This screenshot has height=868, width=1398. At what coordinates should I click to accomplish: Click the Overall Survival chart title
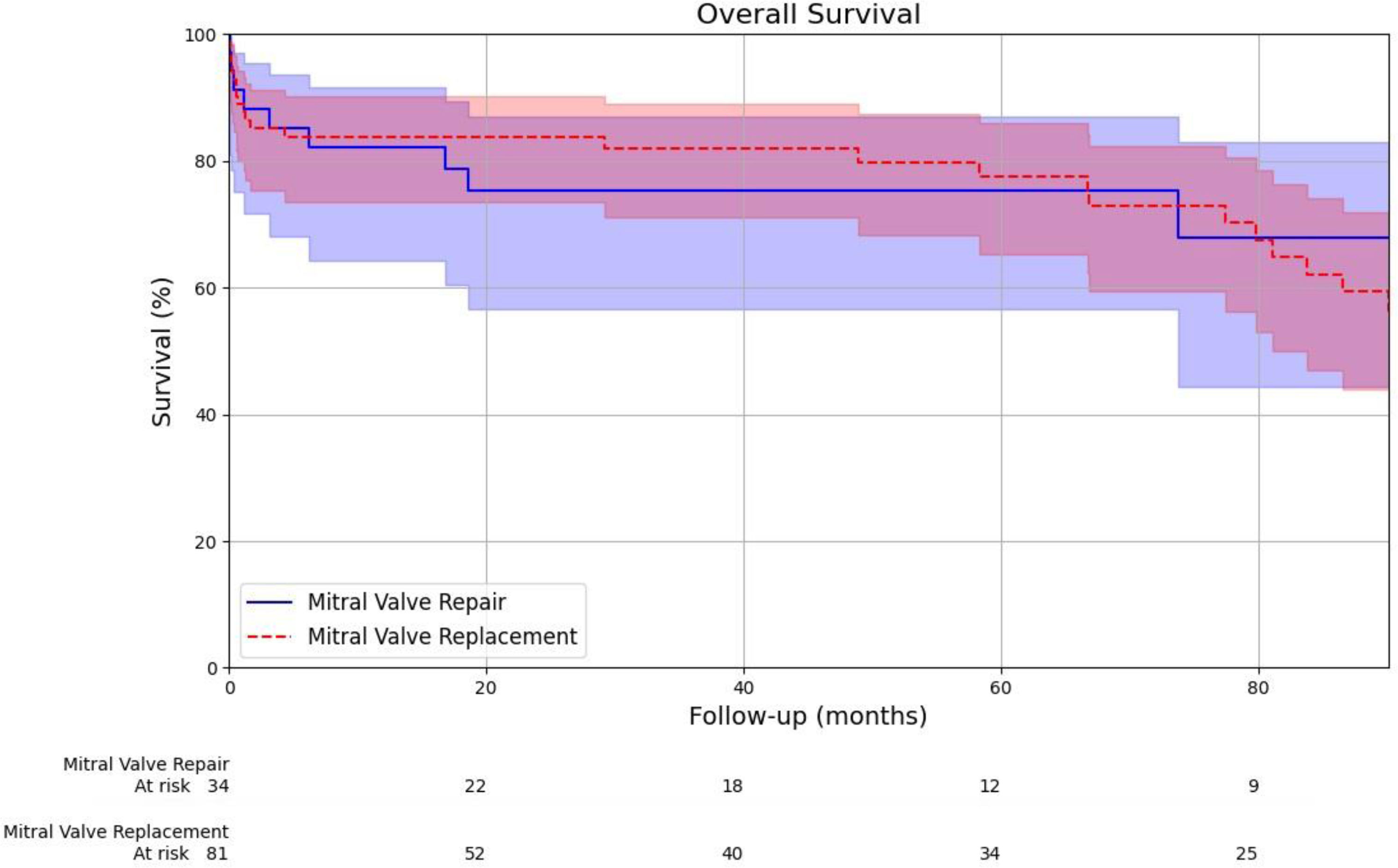808,15
